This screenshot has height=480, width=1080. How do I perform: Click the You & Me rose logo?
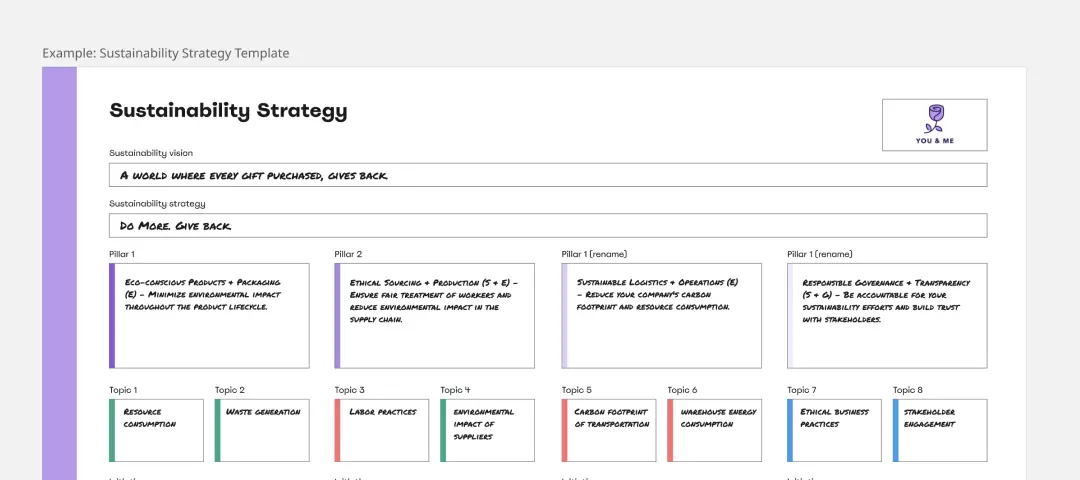click(934, 124)
